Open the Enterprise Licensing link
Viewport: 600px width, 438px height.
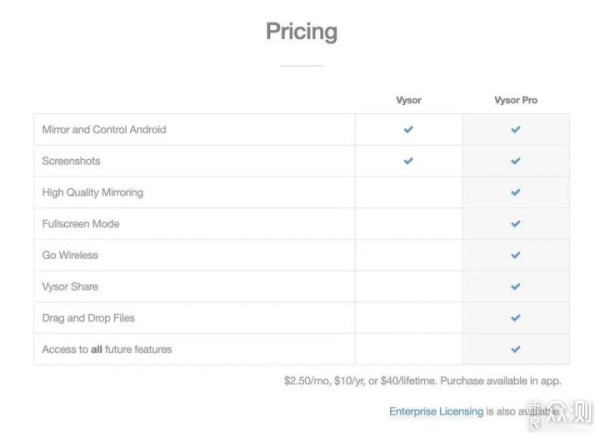(x=436, y=411)
